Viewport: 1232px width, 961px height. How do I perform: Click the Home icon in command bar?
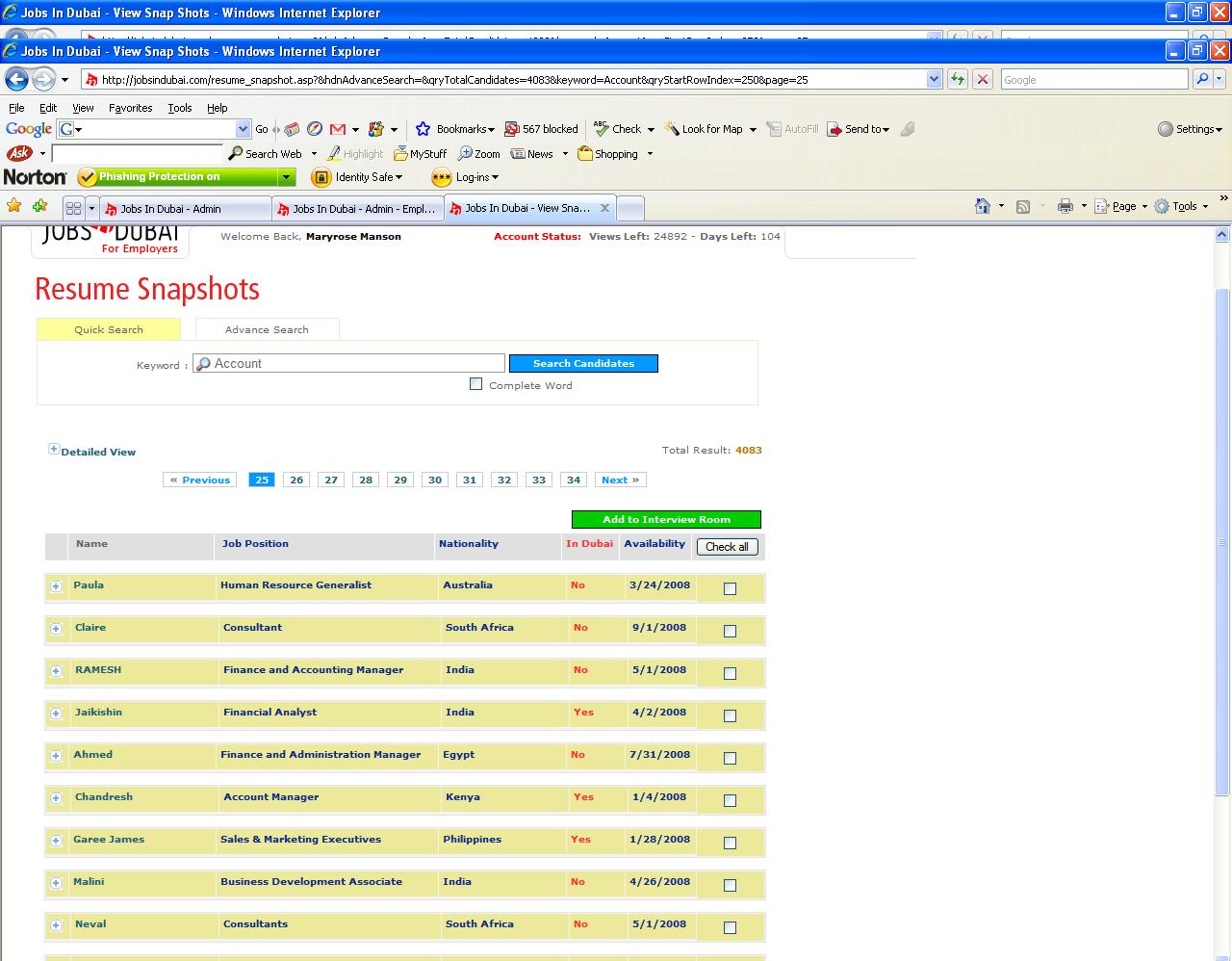(x=982, y=206)
